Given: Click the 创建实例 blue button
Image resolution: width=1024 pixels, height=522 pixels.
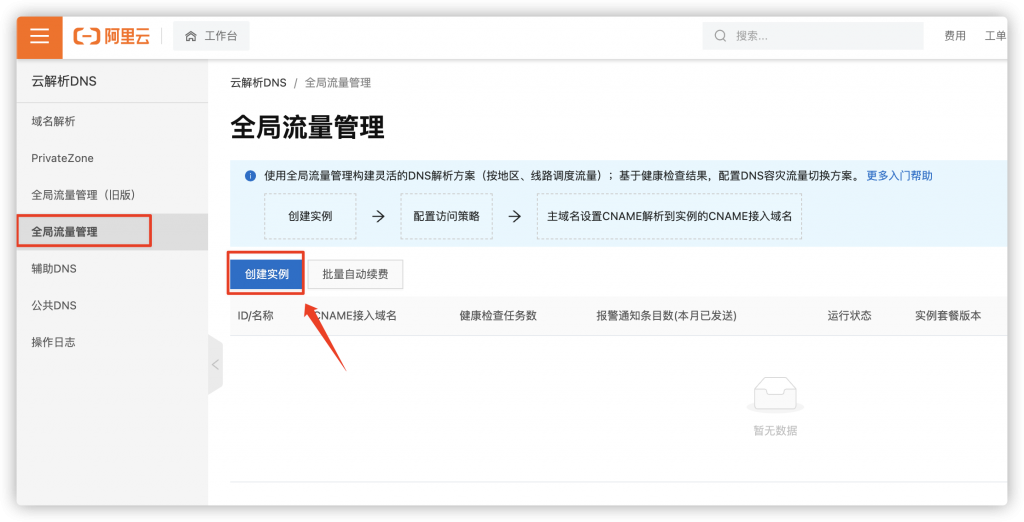Looking at the screenshot, I should (266, 274).
